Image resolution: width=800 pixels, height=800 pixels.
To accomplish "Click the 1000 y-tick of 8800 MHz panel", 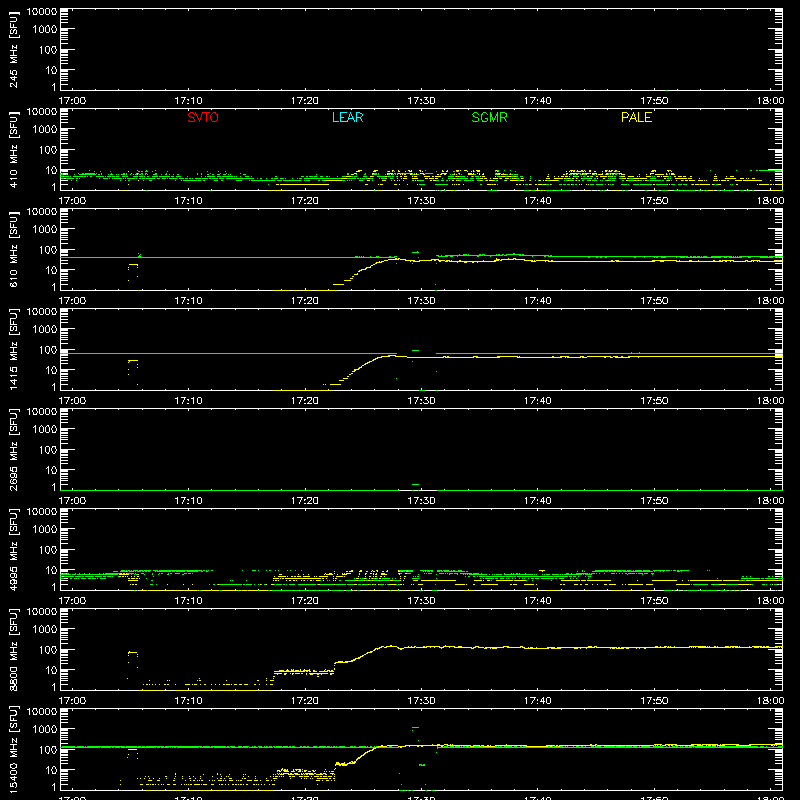I will point(45,630).
